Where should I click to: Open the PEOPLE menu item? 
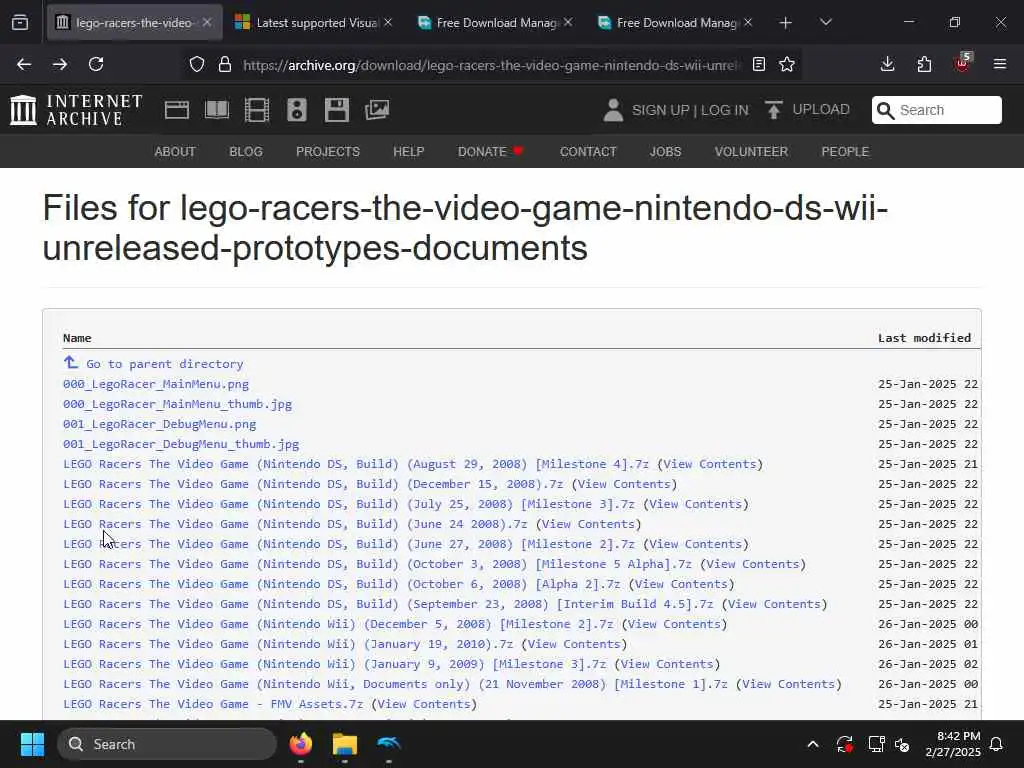coord(845,152)
